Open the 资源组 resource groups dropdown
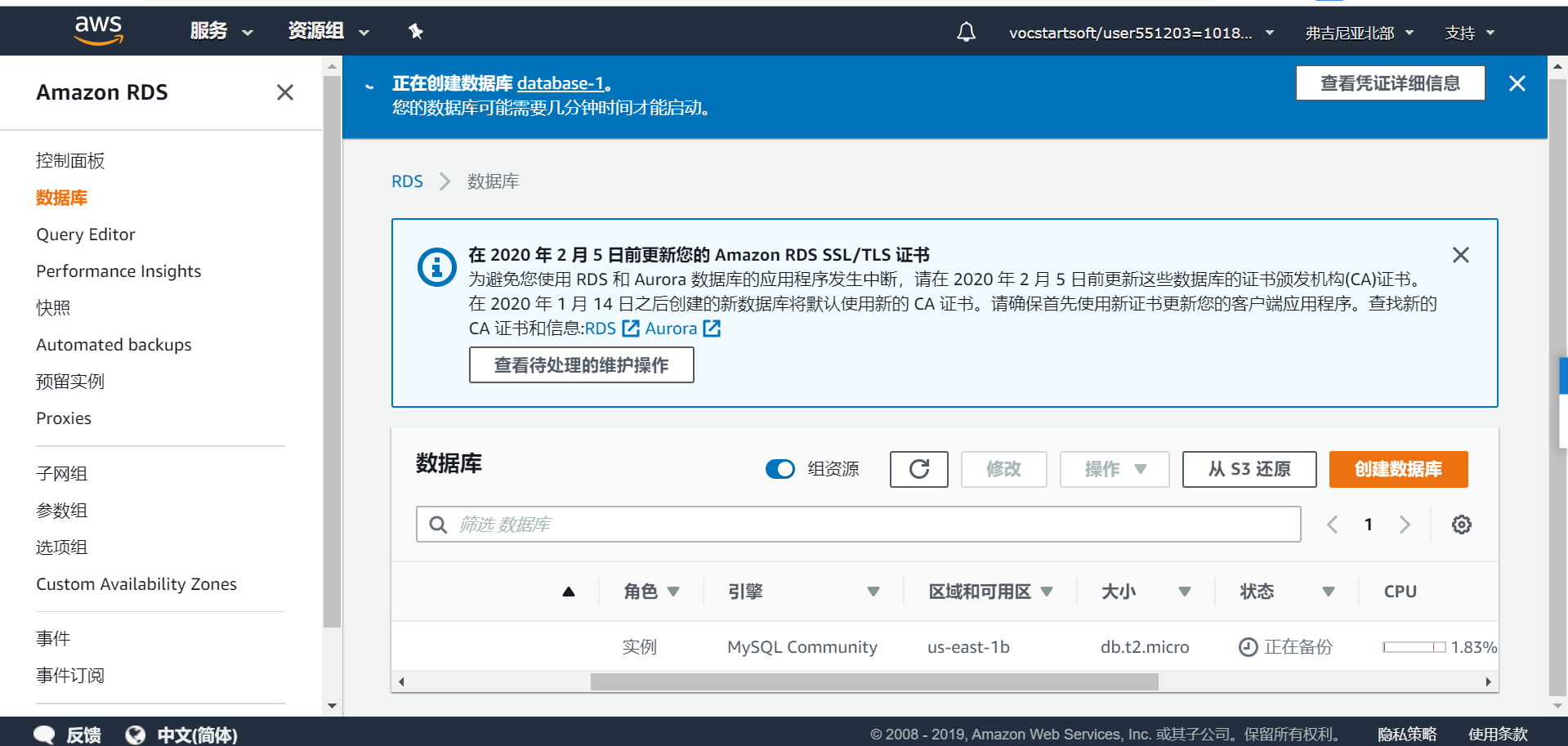Image resolution: width=1568 pixels, height=746 pixels. pos(328,31)
